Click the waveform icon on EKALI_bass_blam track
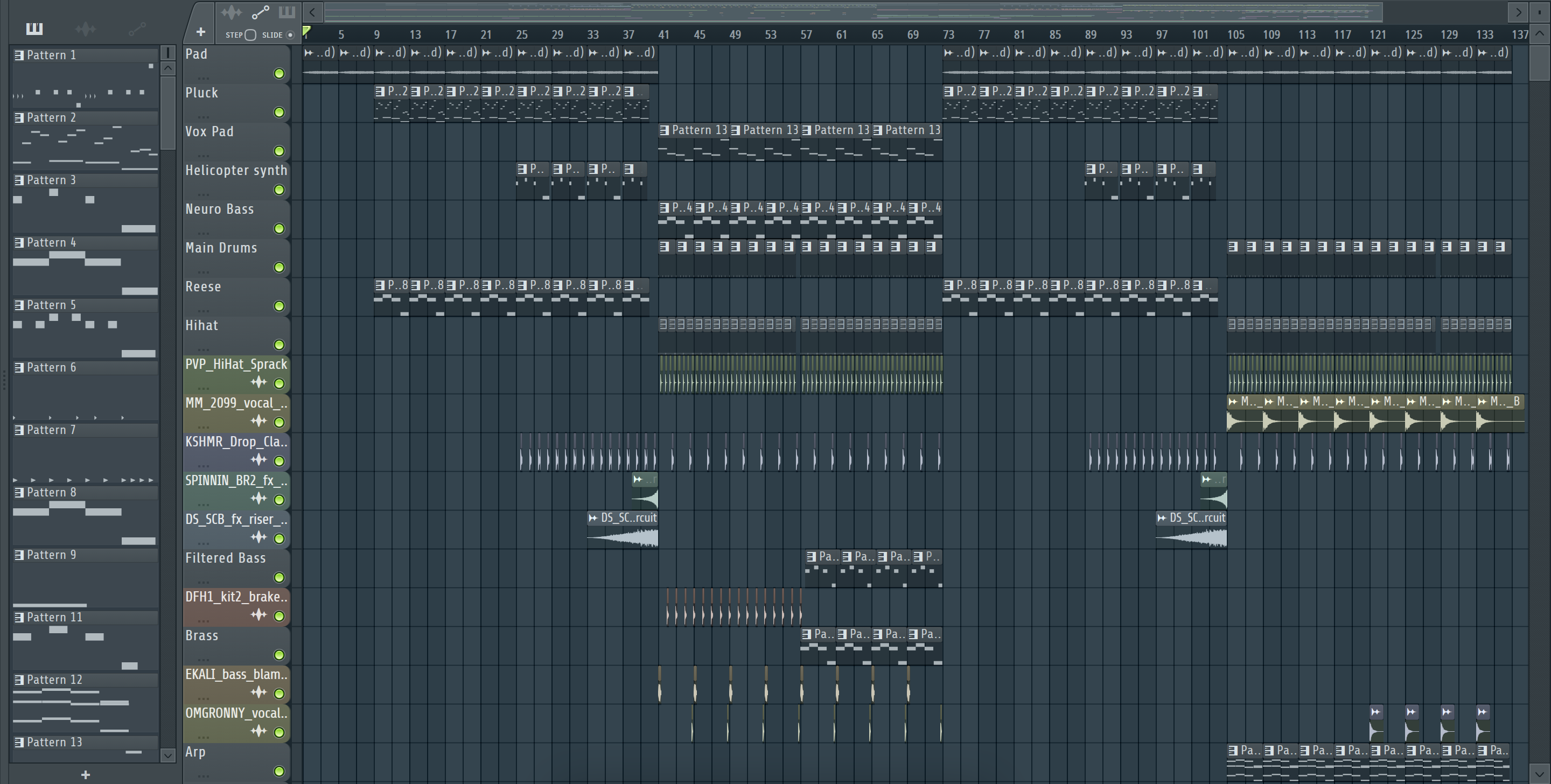The height and width of the screenshot is (784, 1551). click(259, 692)
